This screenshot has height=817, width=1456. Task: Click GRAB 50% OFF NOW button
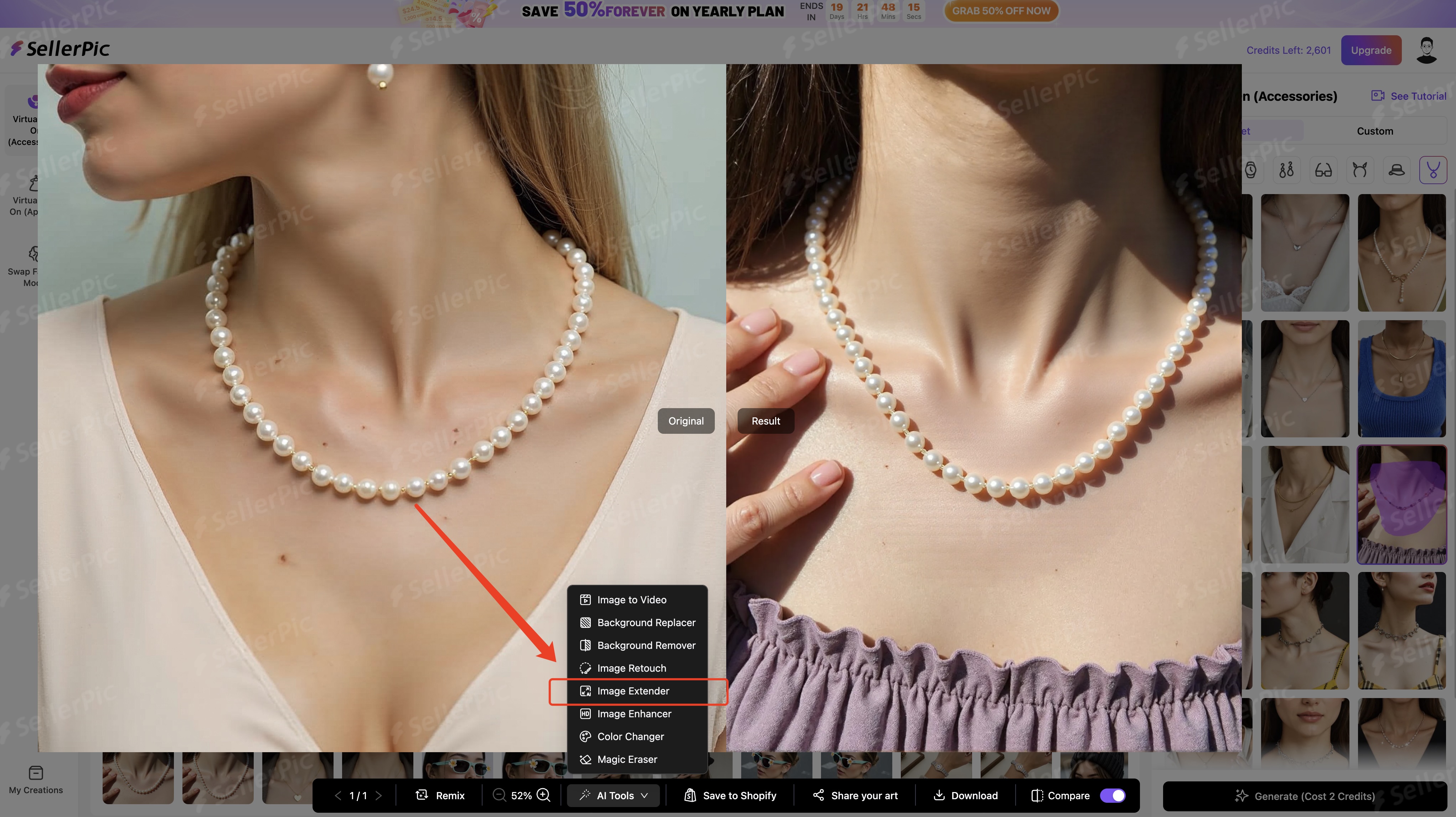click(x=1001, y=11)
